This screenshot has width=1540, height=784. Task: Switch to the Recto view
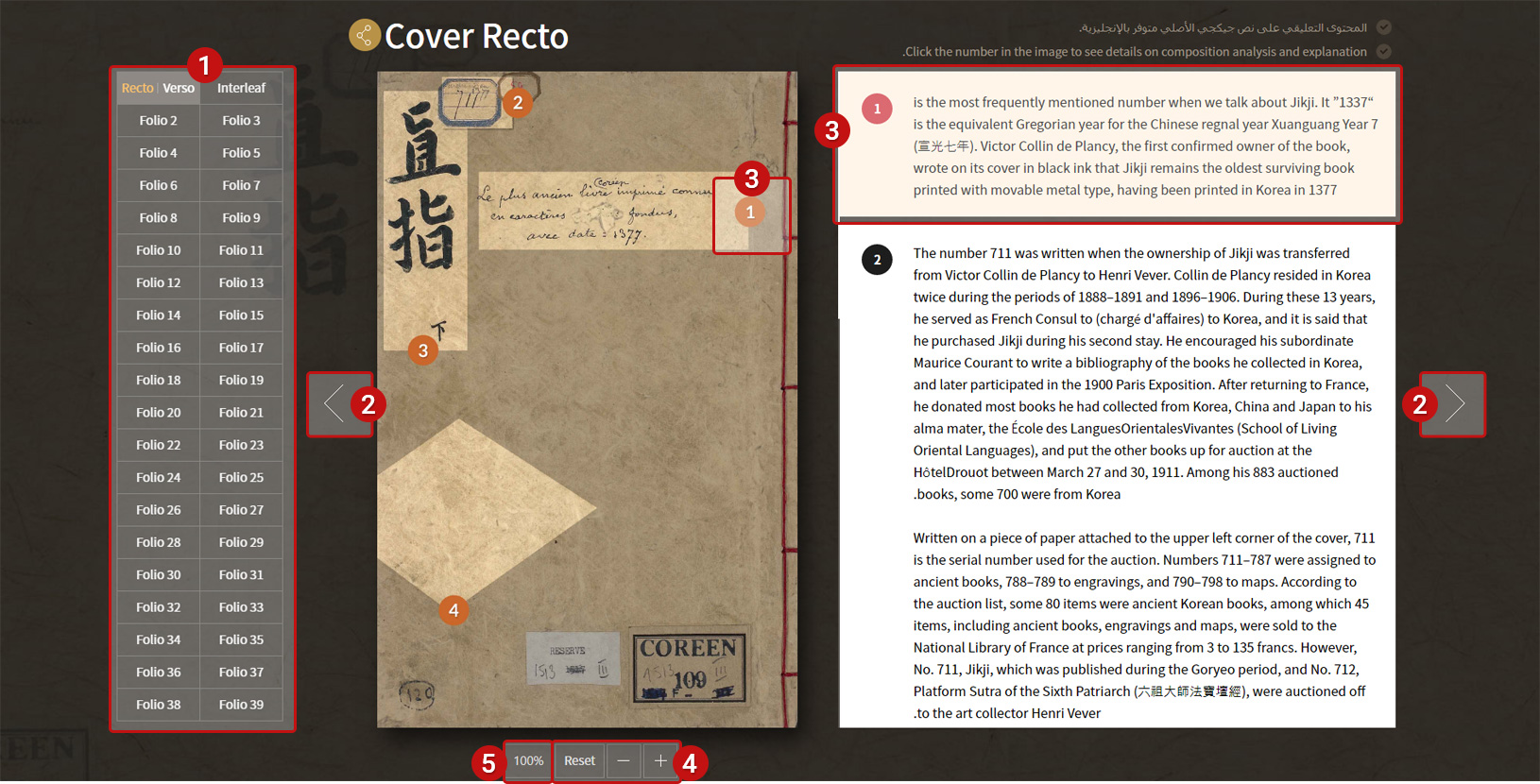(x=137, y=88)
